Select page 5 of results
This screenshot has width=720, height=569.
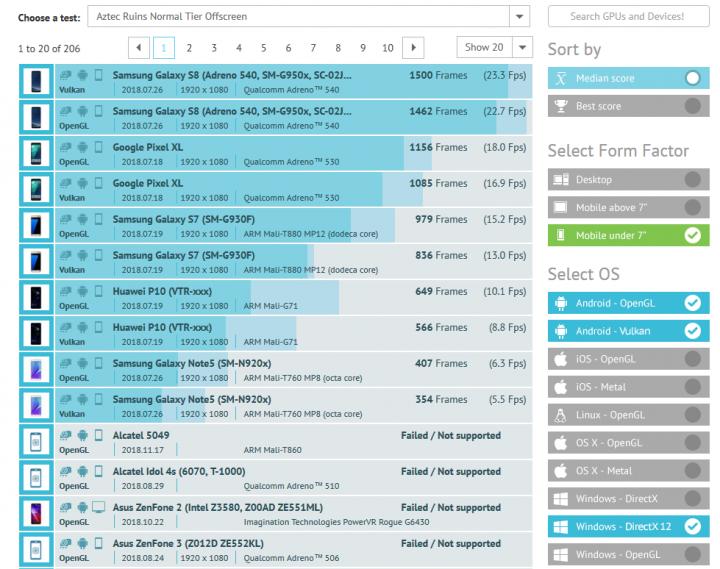(264, 48)
